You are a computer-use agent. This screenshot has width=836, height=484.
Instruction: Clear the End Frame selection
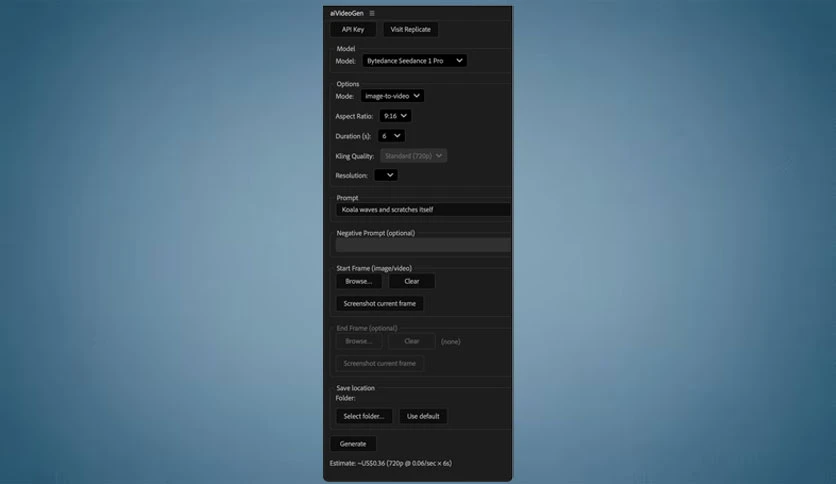tap(412, 341)
